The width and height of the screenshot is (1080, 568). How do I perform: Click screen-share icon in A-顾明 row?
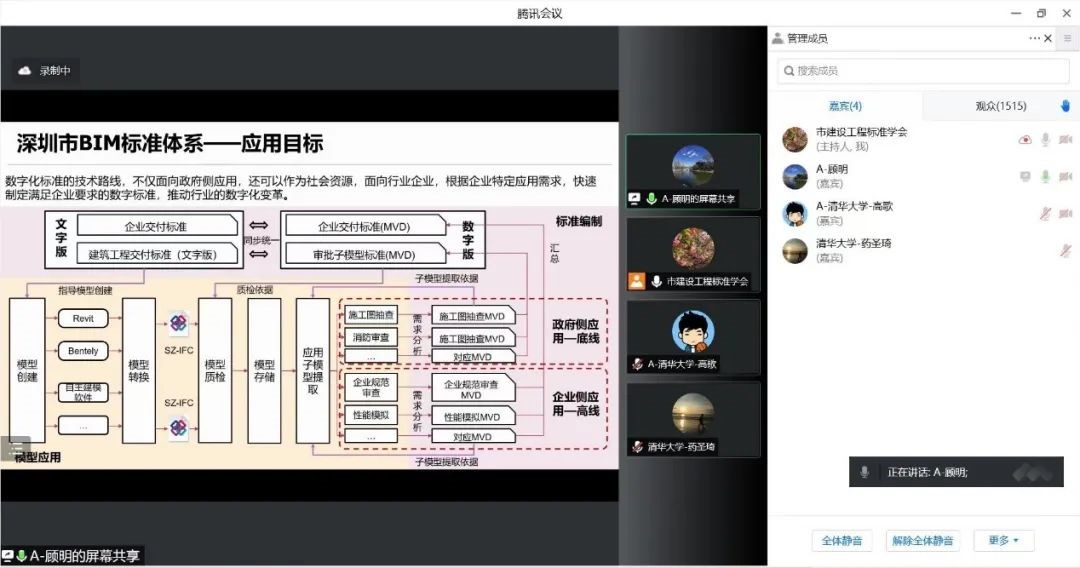click(x=1025, y=177)
